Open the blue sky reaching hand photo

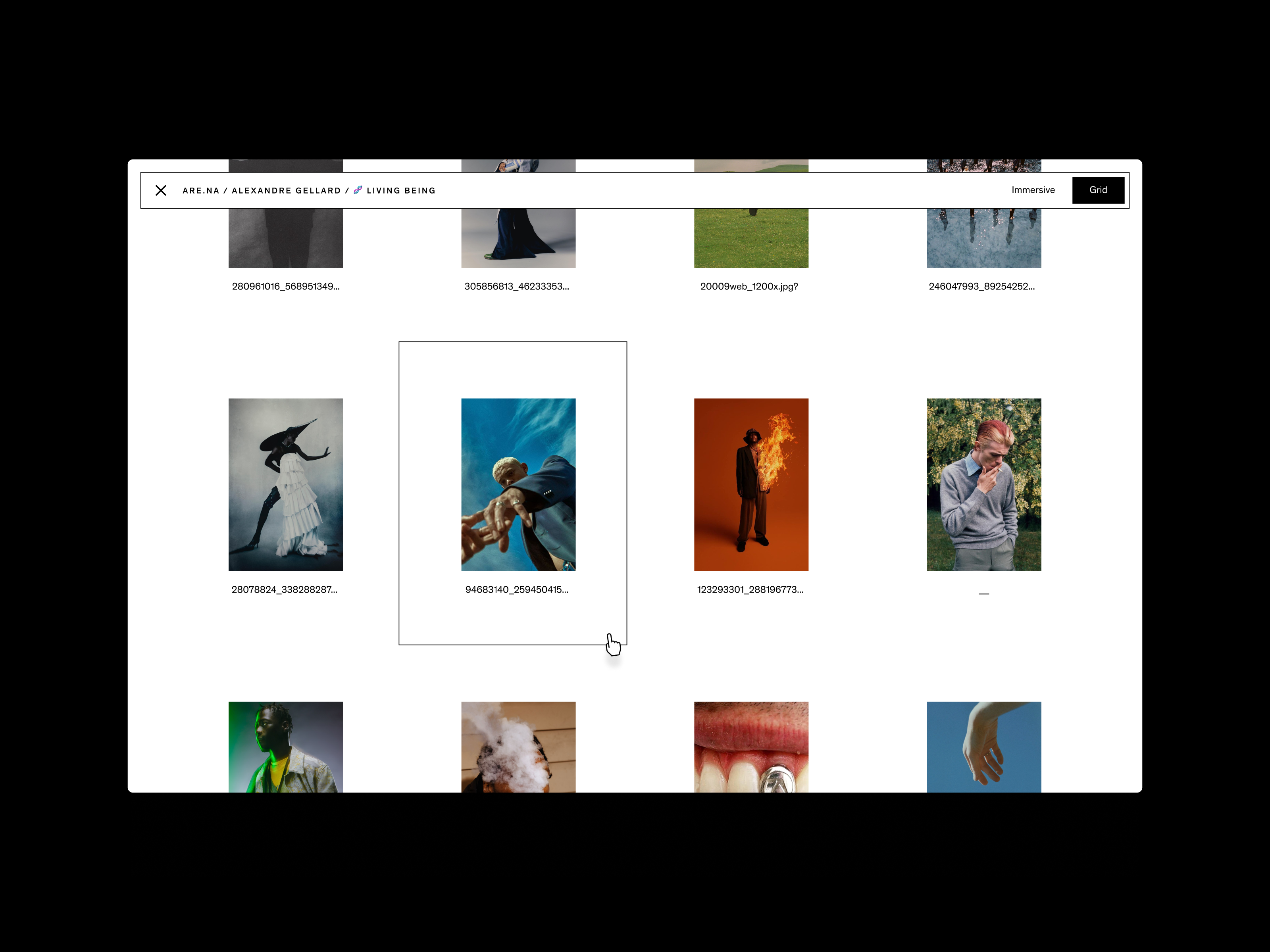[x=518, y=484]
